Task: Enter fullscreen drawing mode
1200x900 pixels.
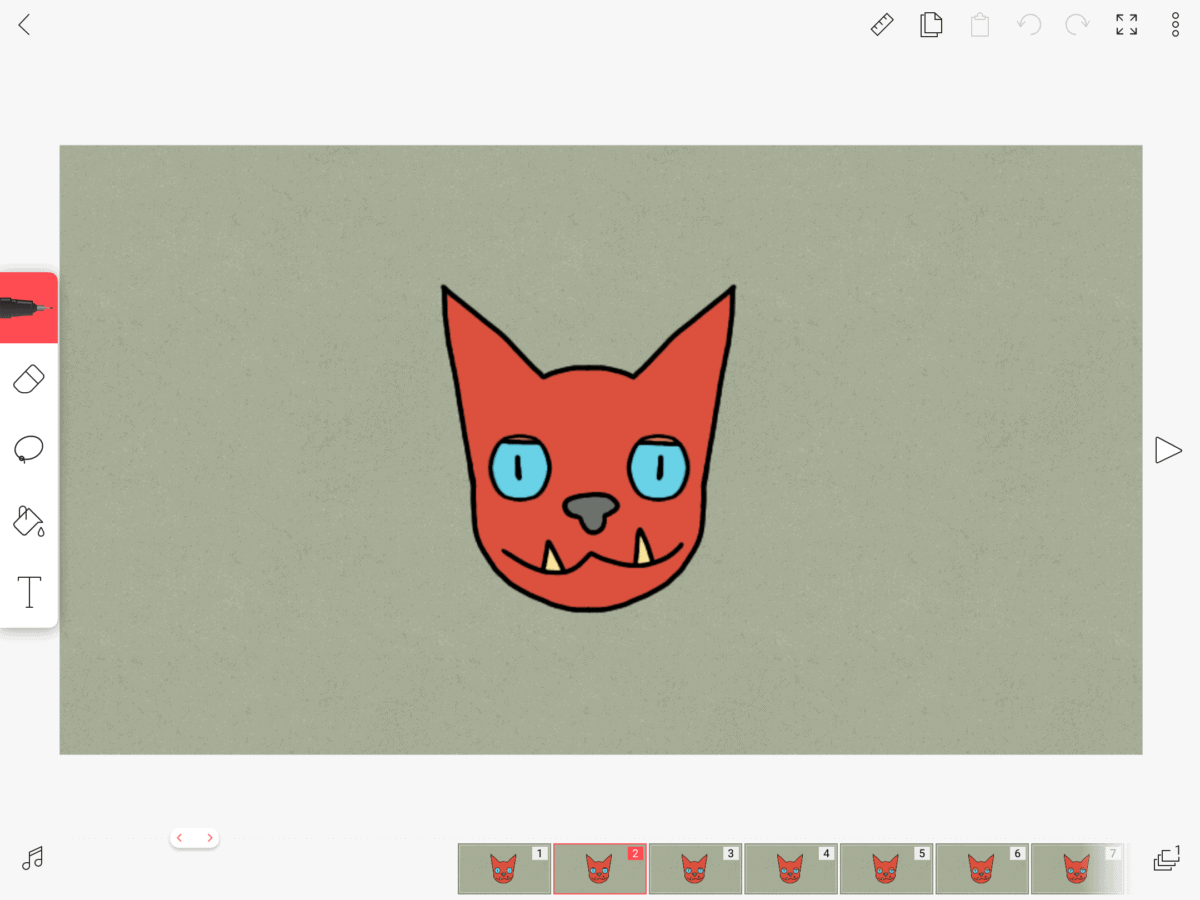Action: click(x=1126, y=25)
